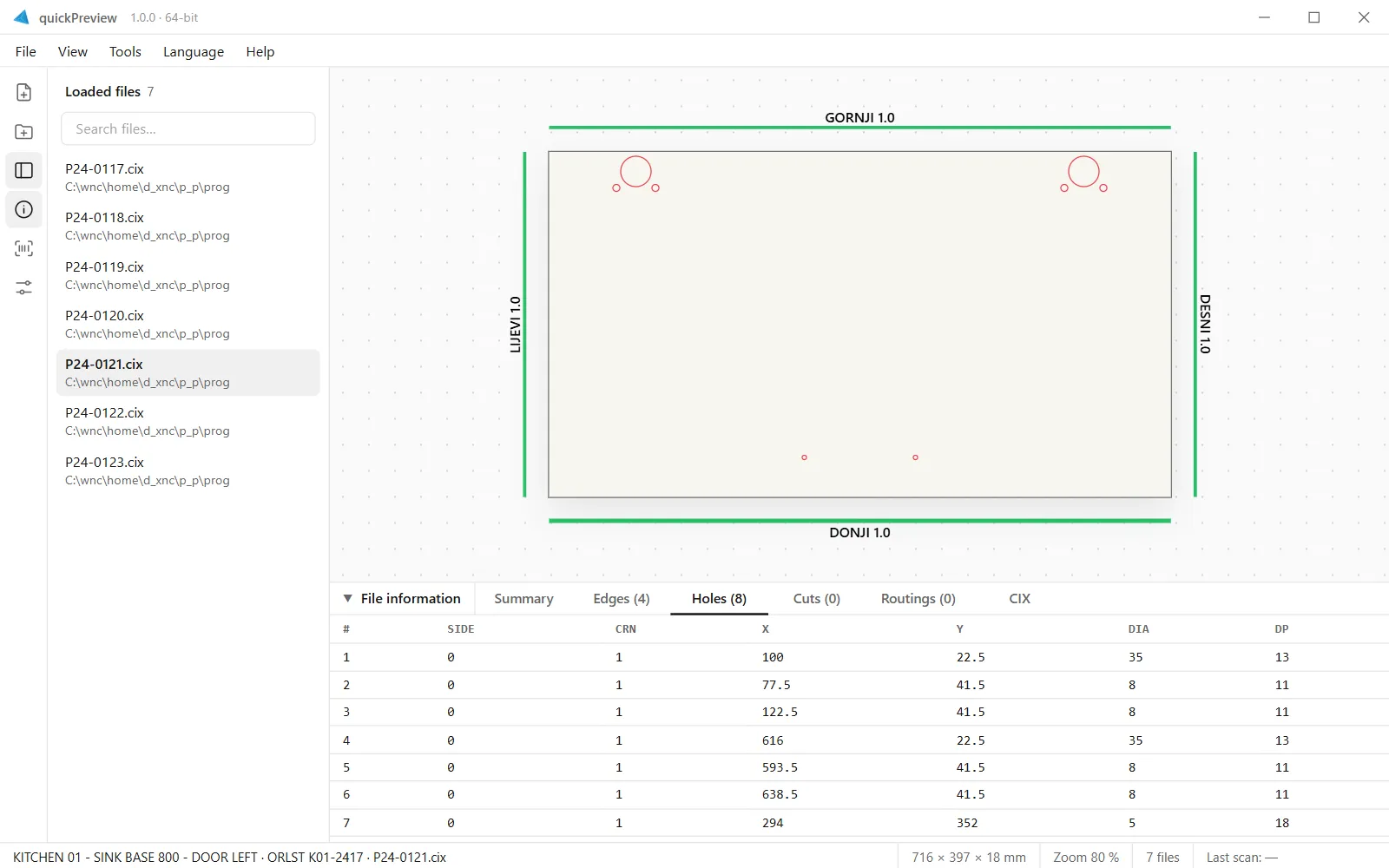The height and width of the screenshot is (868, 1389).
Task: Click the Zoom 80 % status entry
Action: coord(1086,857)
